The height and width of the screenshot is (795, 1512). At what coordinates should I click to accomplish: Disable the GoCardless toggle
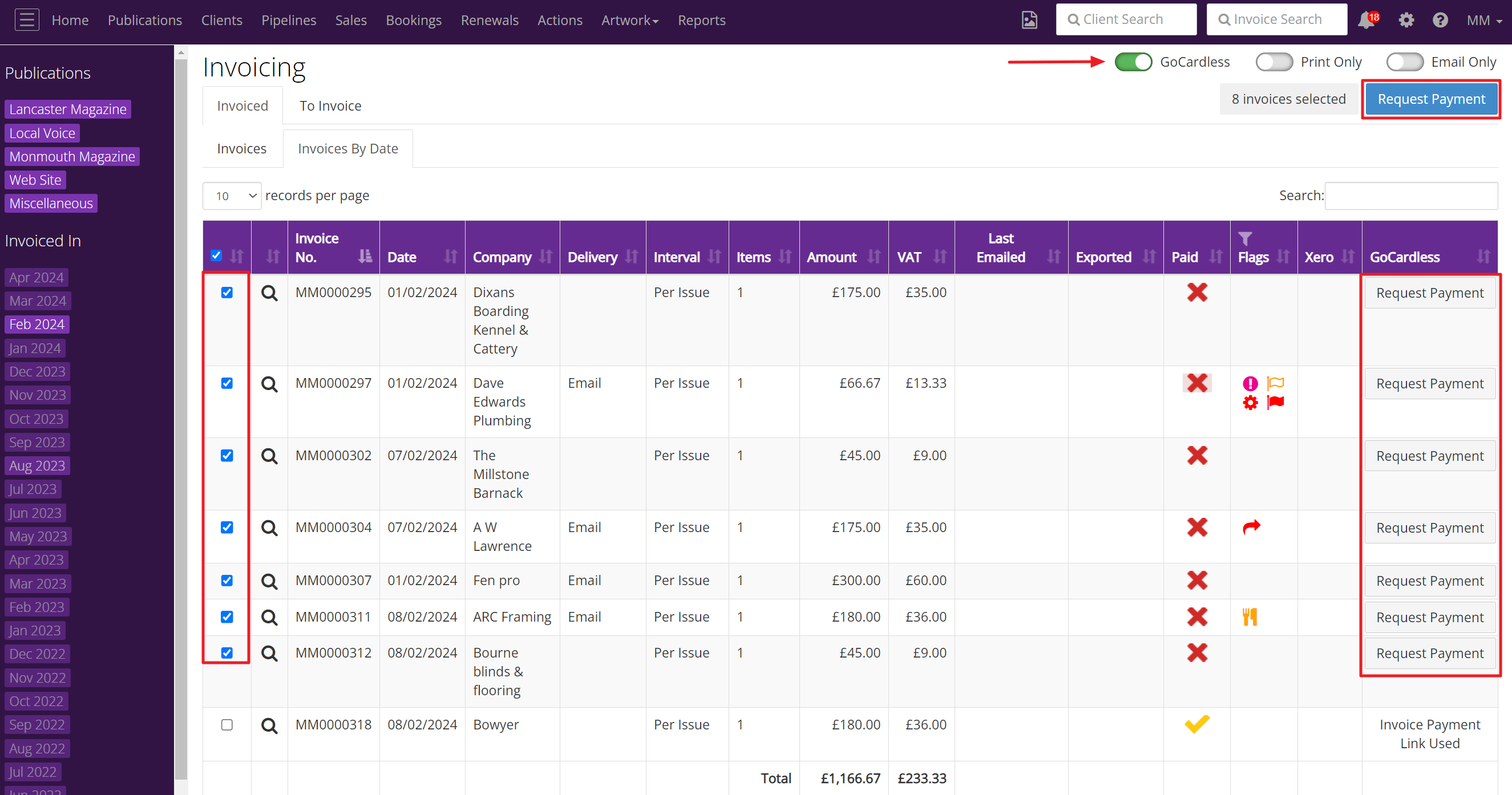(x=1133, y=62)
